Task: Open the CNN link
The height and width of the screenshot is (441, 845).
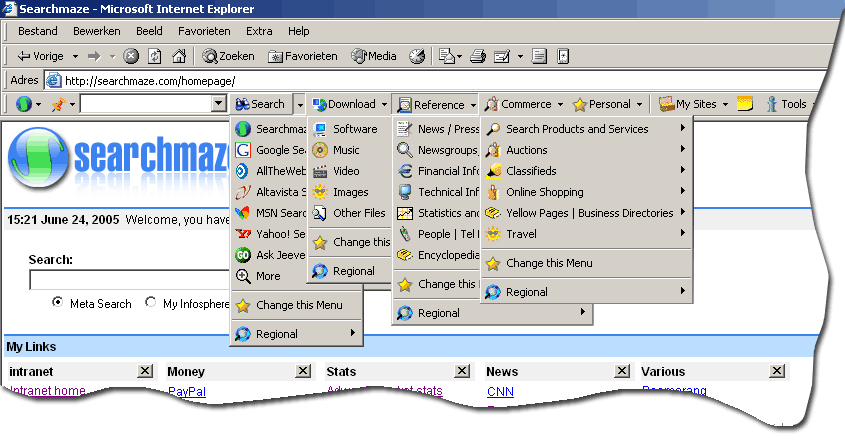Action: click(x=500, y=392)
